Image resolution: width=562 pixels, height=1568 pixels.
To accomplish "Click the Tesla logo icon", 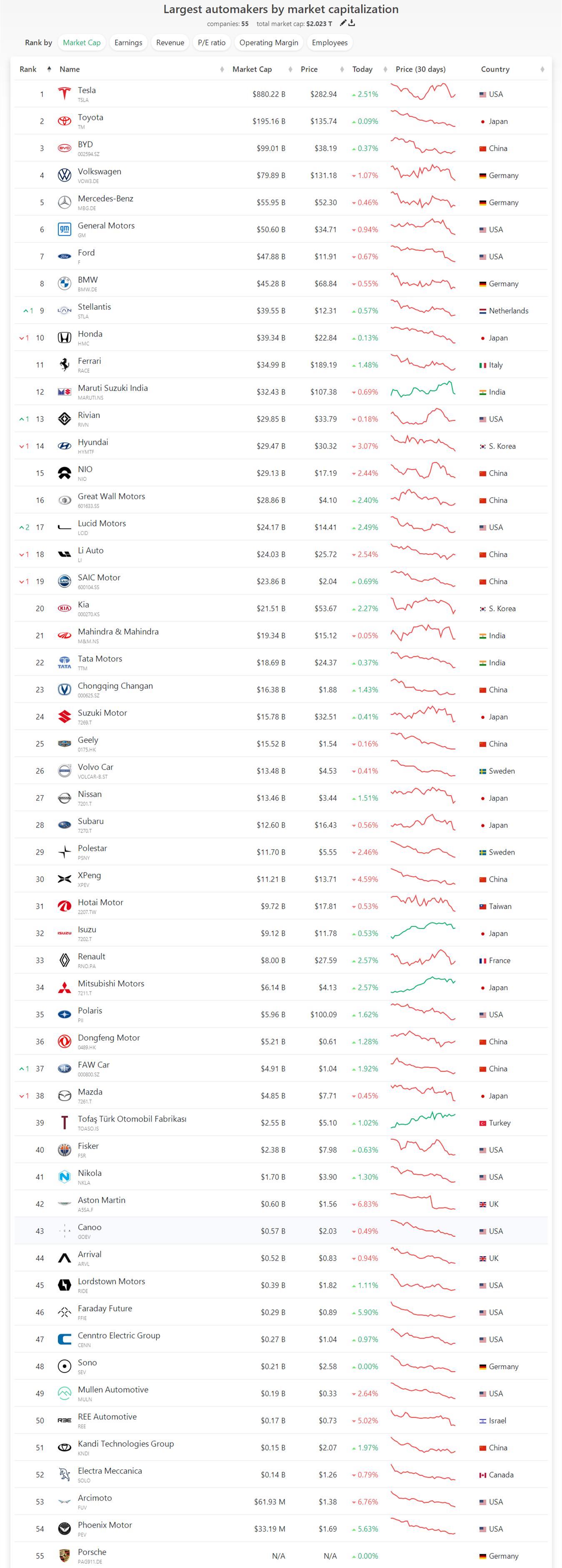I will point(64,95).
